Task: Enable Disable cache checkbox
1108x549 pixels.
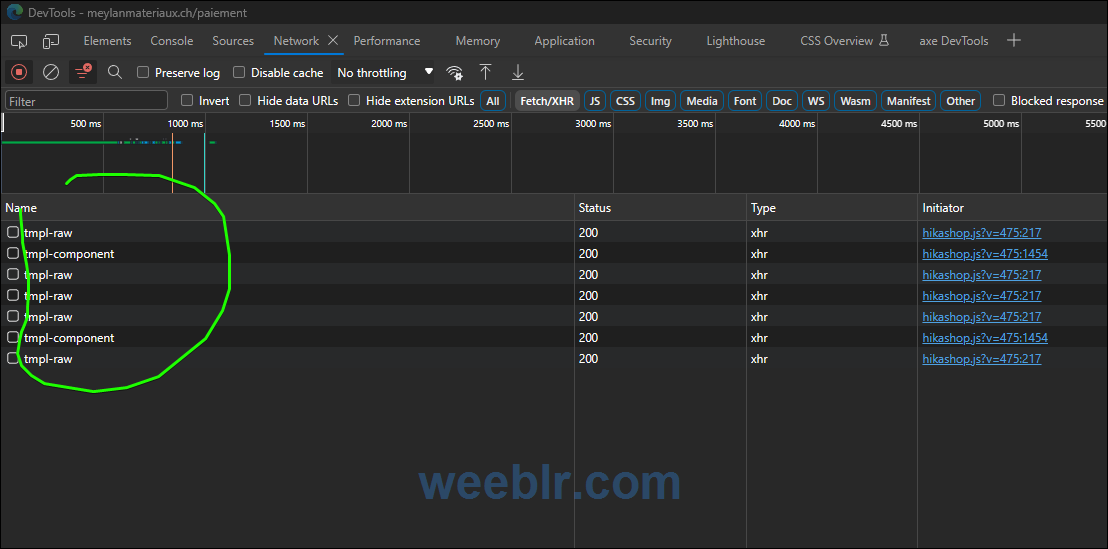Action: point(239,72)
